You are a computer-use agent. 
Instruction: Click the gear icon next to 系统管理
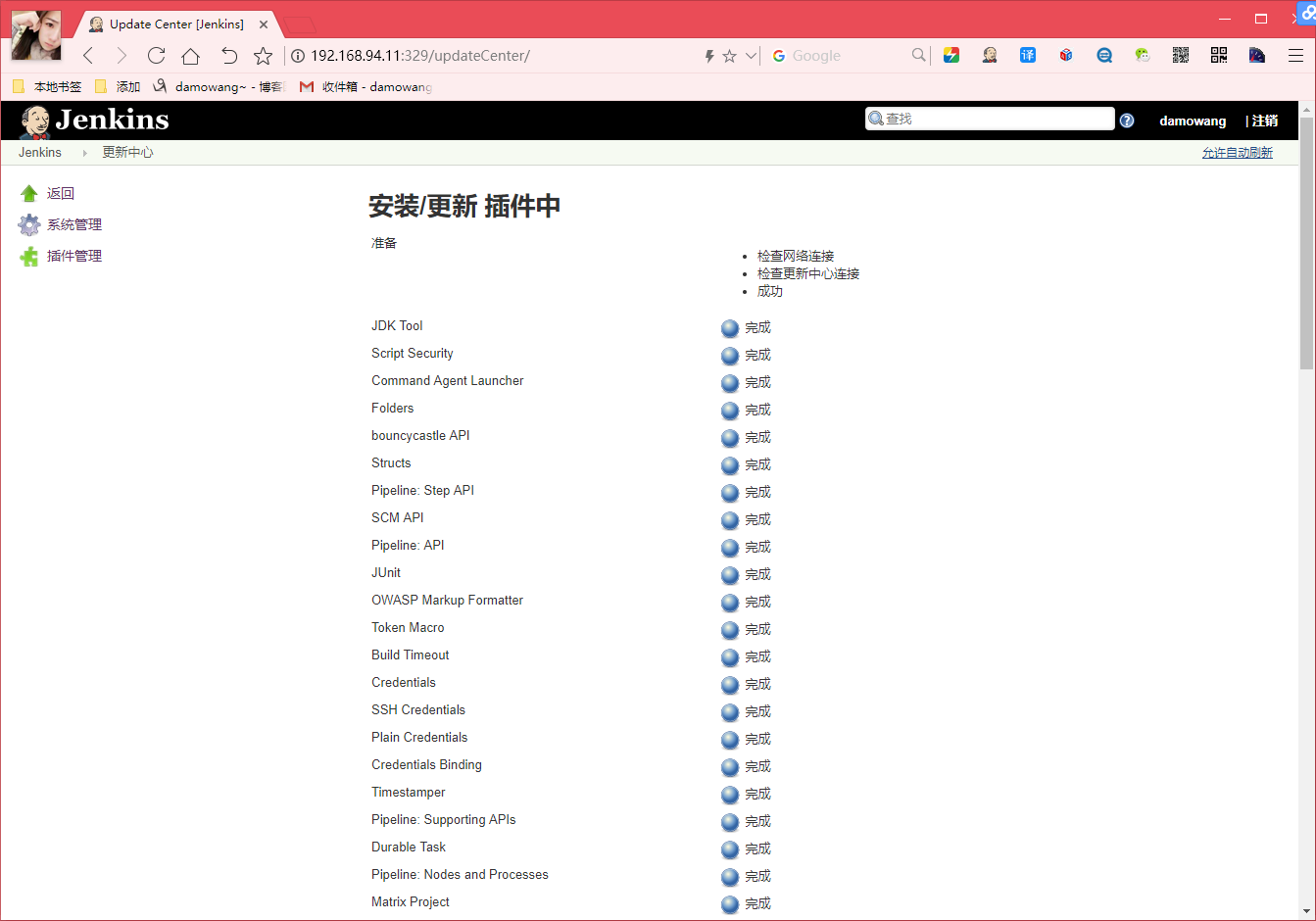click(x=29, y=225)
